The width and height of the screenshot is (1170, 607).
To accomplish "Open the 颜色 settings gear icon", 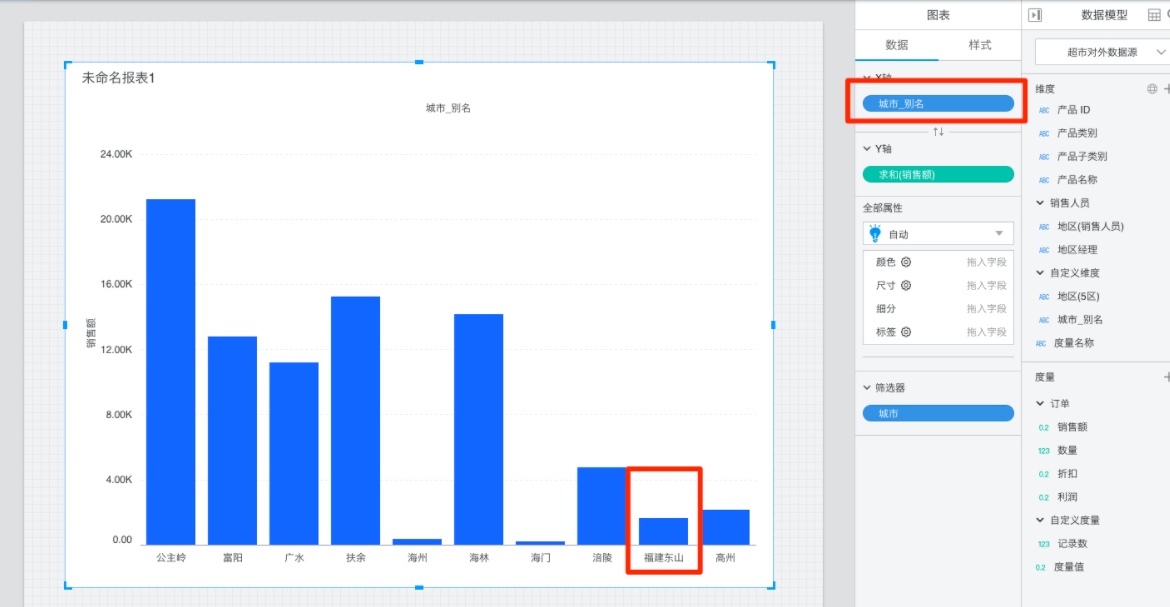I will (906, 262).
